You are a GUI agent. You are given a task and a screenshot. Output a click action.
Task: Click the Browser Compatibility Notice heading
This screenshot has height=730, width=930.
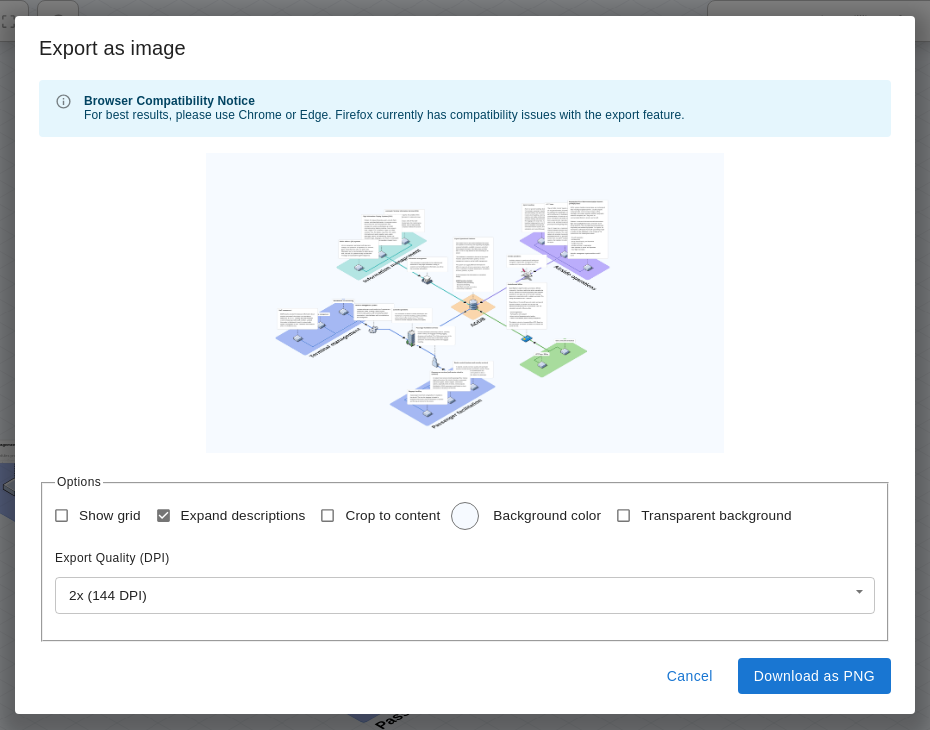click(x=169, y=101)
